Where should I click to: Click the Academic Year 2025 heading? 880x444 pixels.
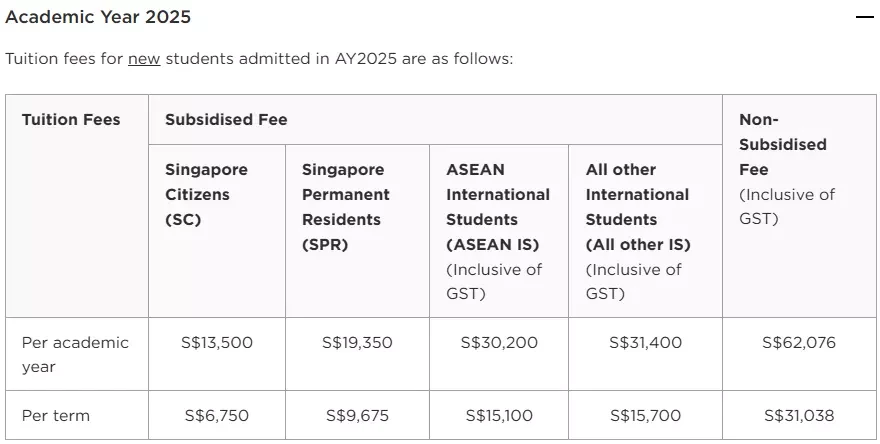(x=98, y=17)
